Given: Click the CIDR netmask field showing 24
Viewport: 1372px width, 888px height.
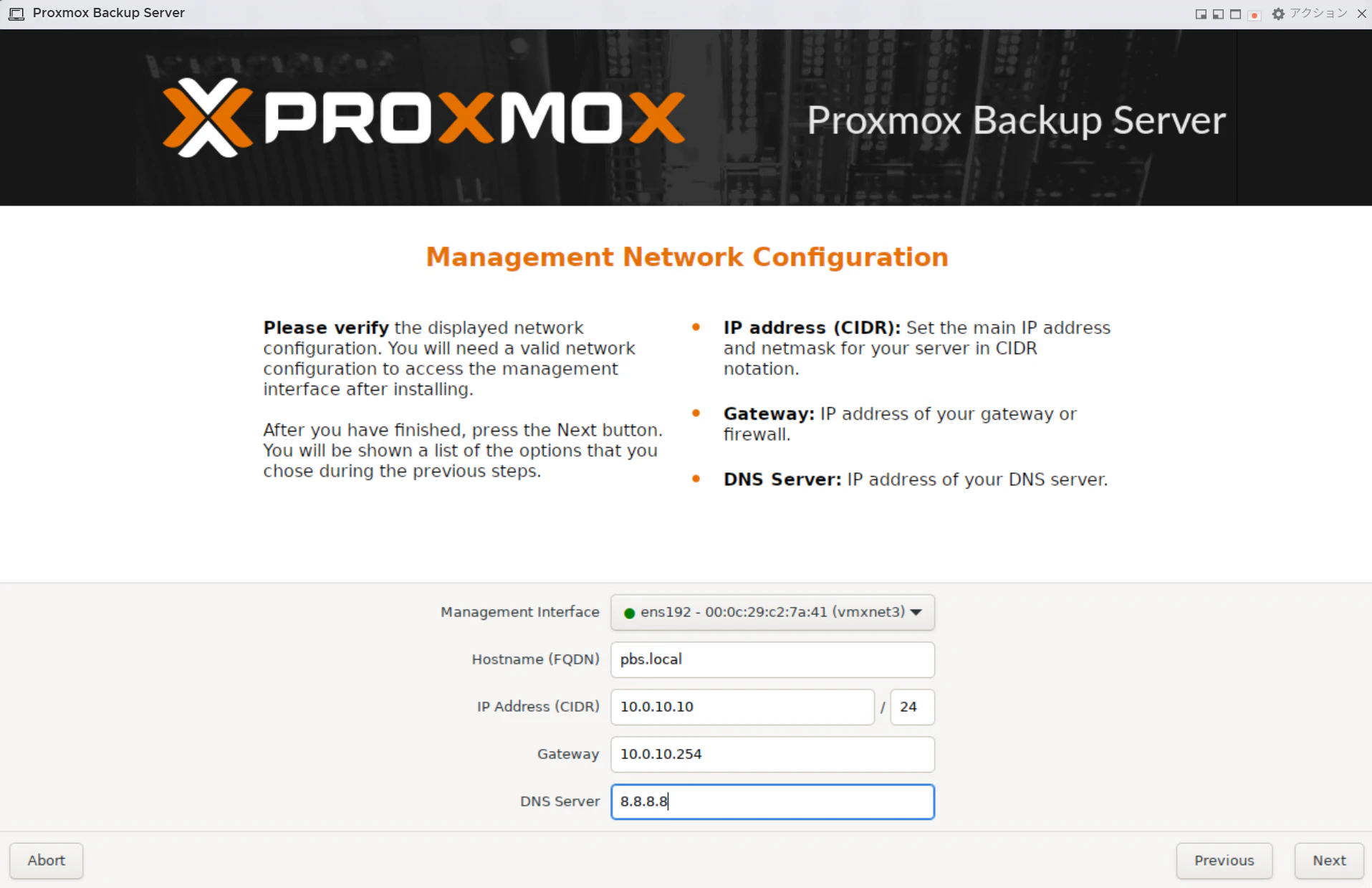Looking at the screenshot, I should (x=912, y=707).
